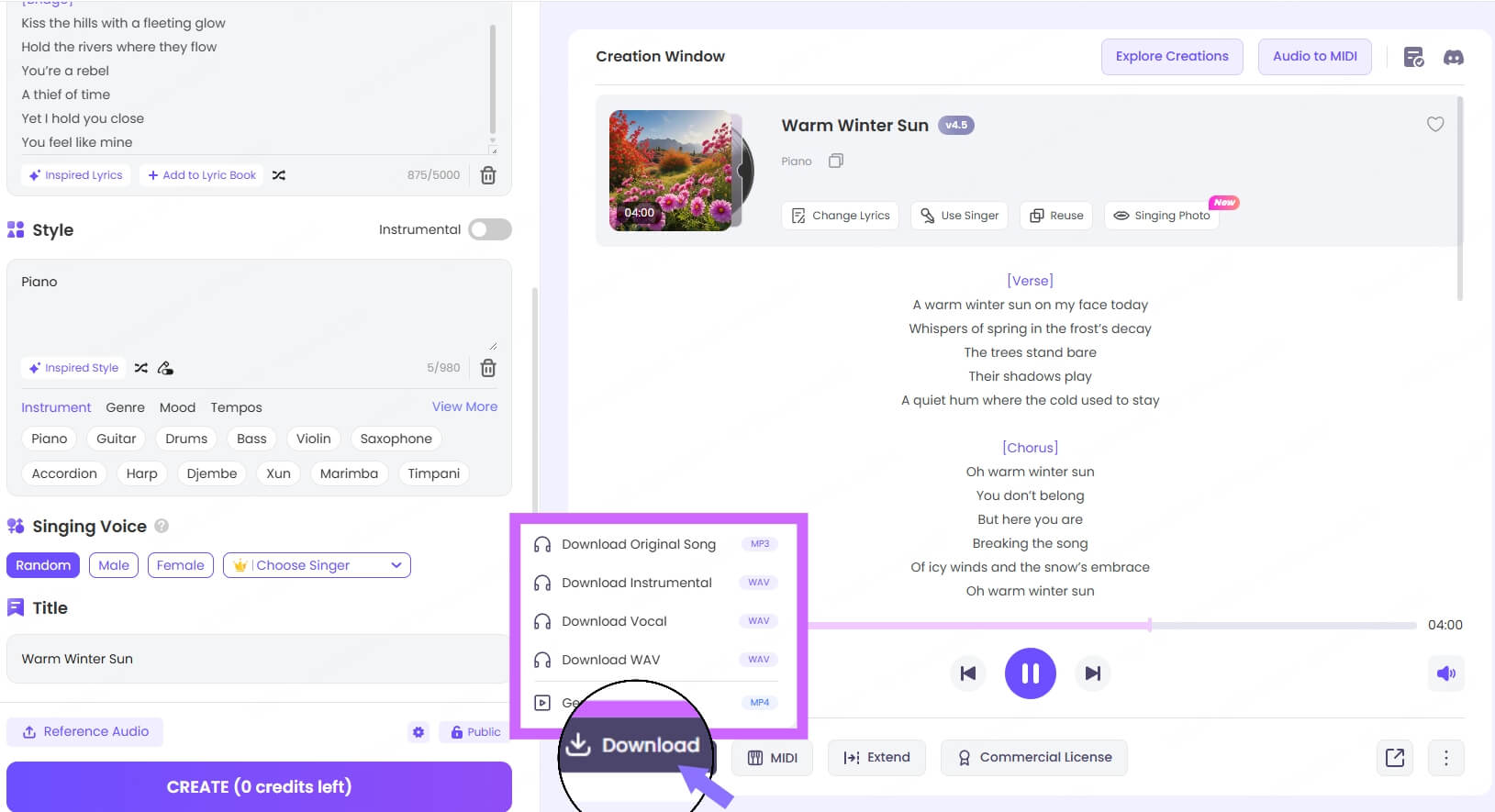1495x812 pixels.
Task: Choose Download Instrumental WAV
Action: (x=656, y=583)
